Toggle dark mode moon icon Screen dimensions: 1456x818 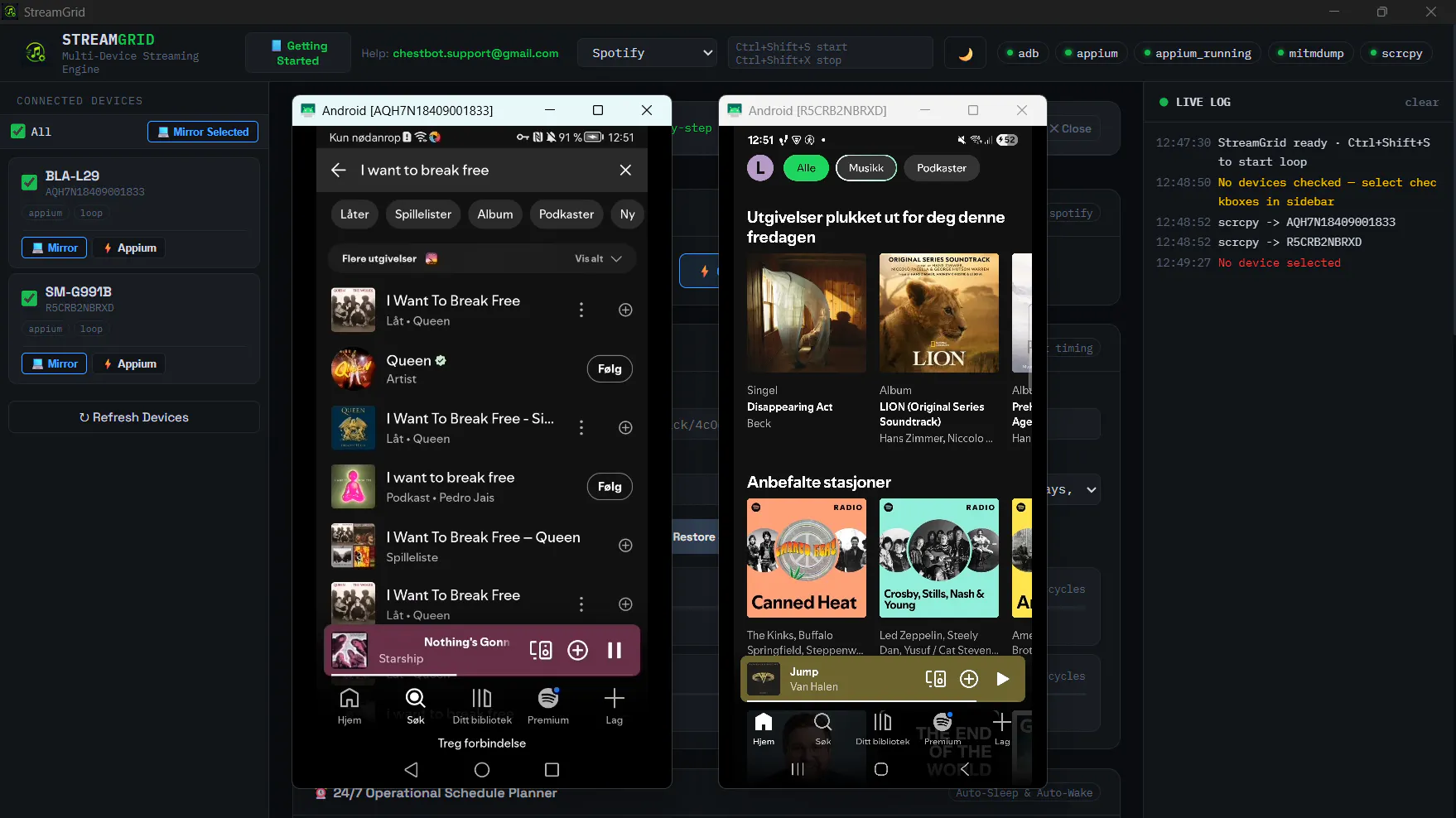965,53
